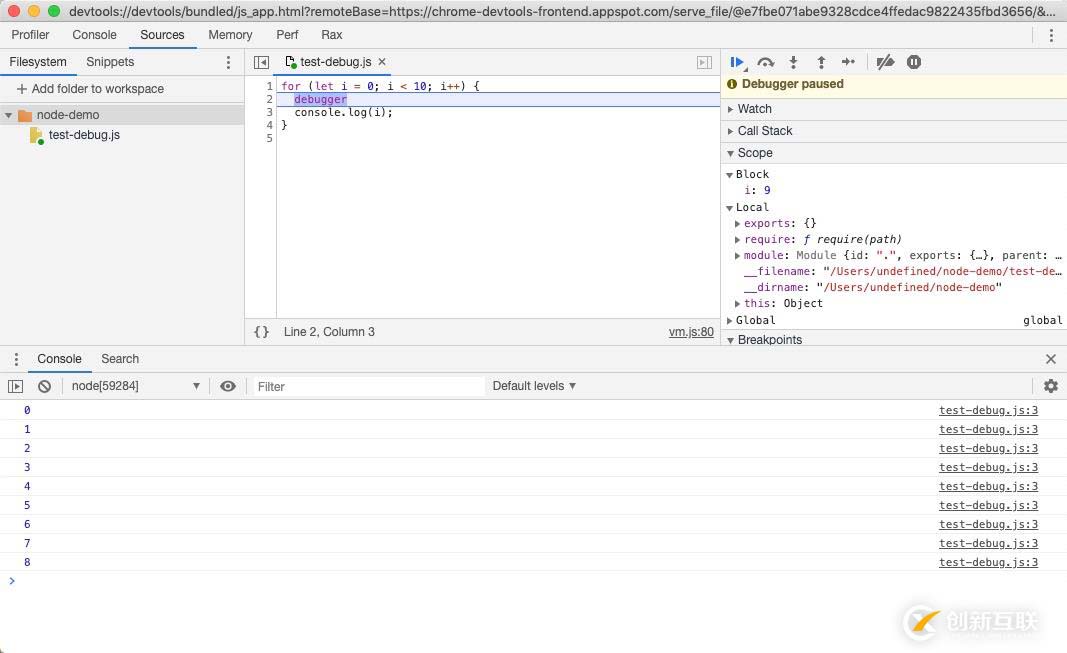This screenshot has height=653, width=1067.
Task: Collapse the Local scope
Action: (x=729, y=207)
